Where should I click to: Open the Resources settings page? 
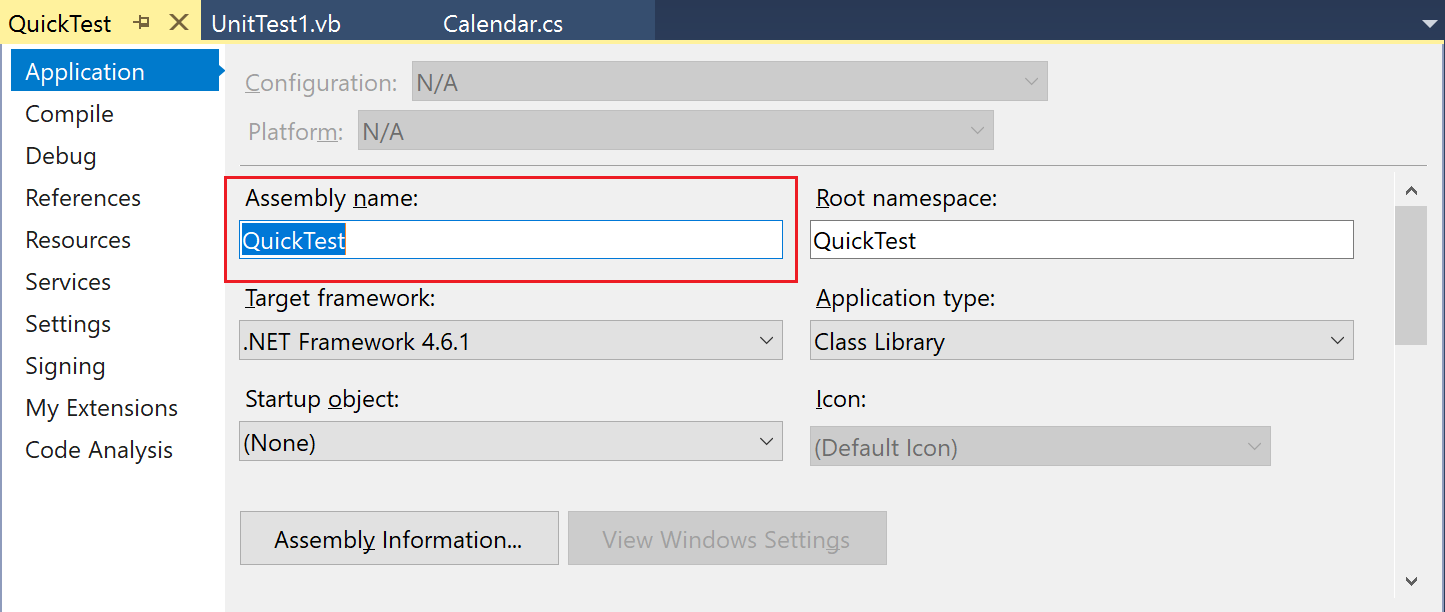tap(77, 239)
